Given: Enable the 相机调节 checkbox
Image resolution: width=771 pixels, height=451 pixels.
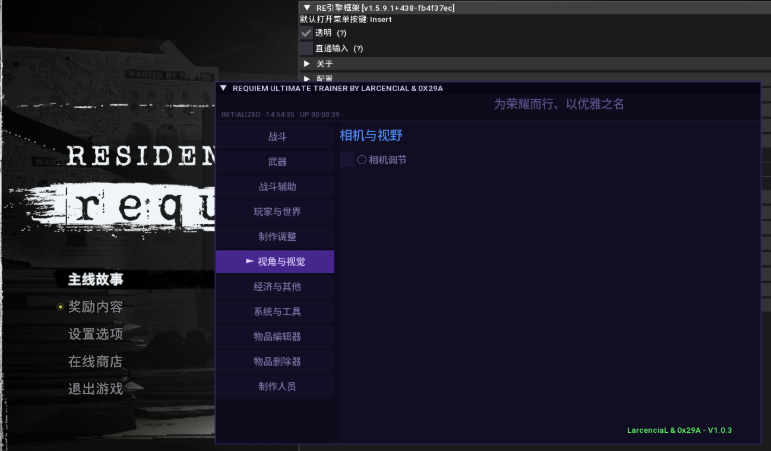Looking at the screenshot, I should (x=347, y=159).
